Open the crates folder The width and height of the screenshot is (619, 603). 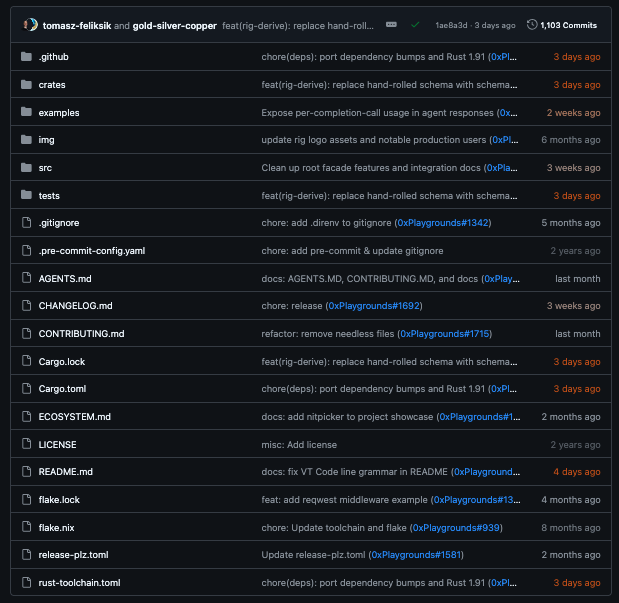pos(52,85)
